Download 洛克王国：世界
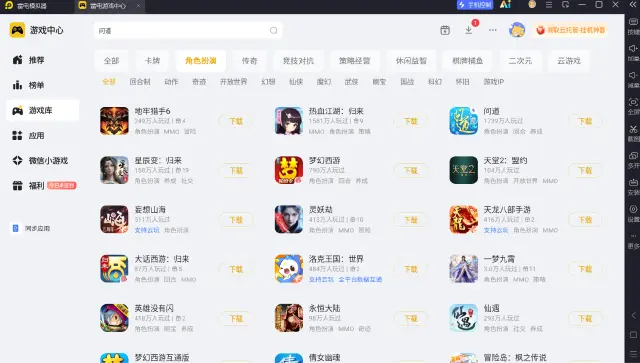 (x=411, y=269)
